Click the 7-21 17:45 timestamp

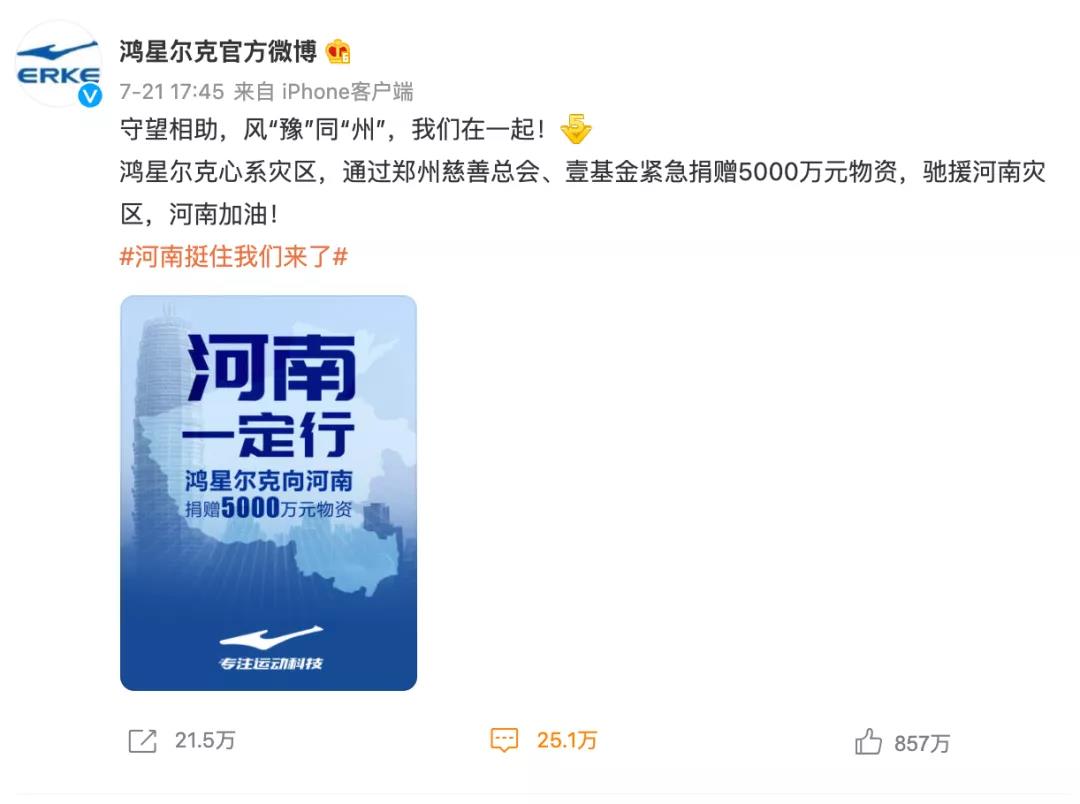point(172,92)
